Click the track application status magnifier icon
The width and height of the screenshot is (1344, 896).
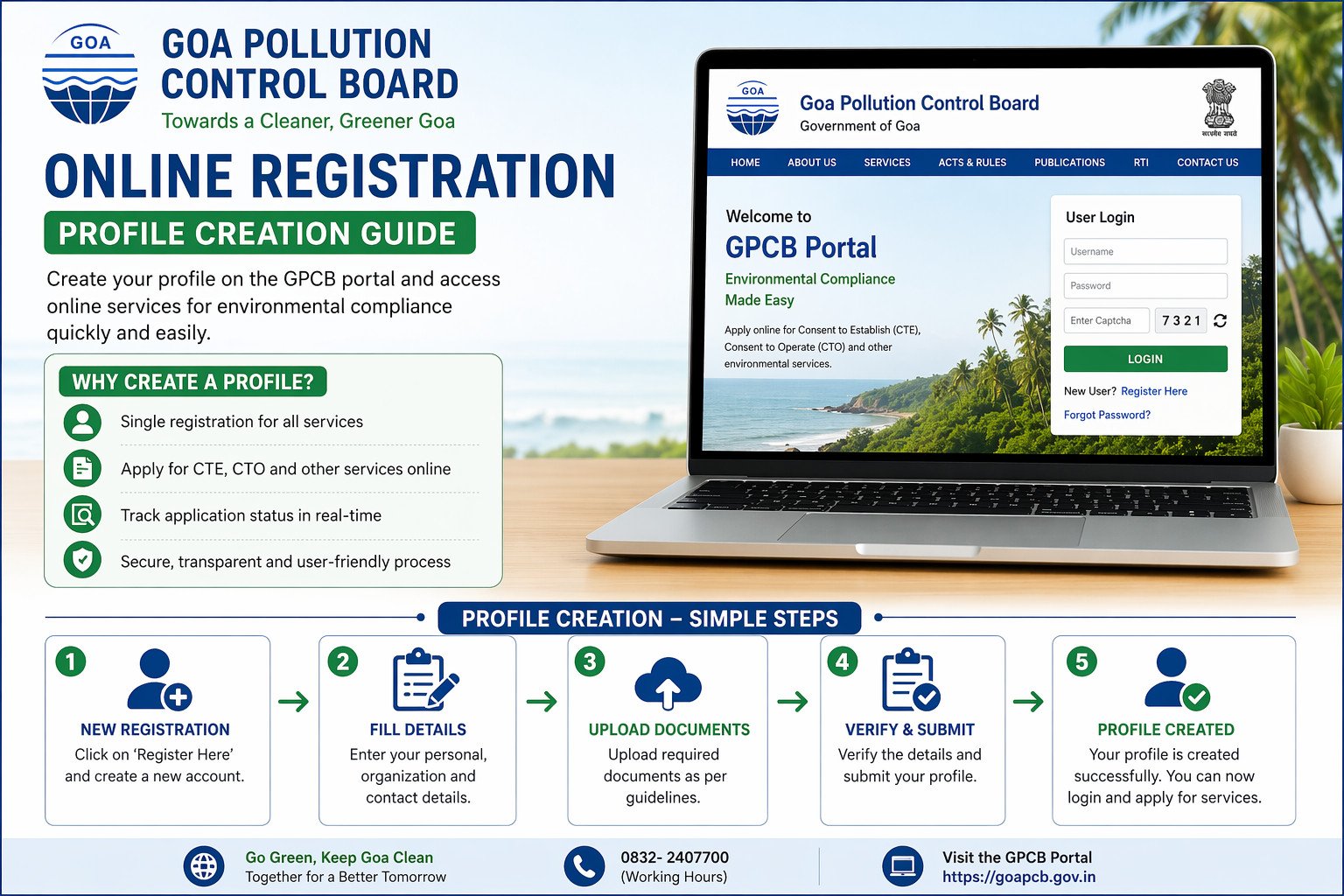pos(82,514)
